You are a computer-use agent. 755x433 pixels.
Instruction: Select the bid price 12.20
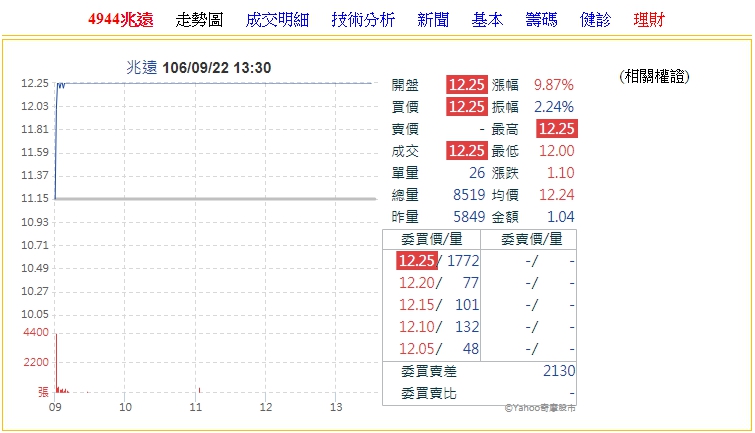click(417, 283)
